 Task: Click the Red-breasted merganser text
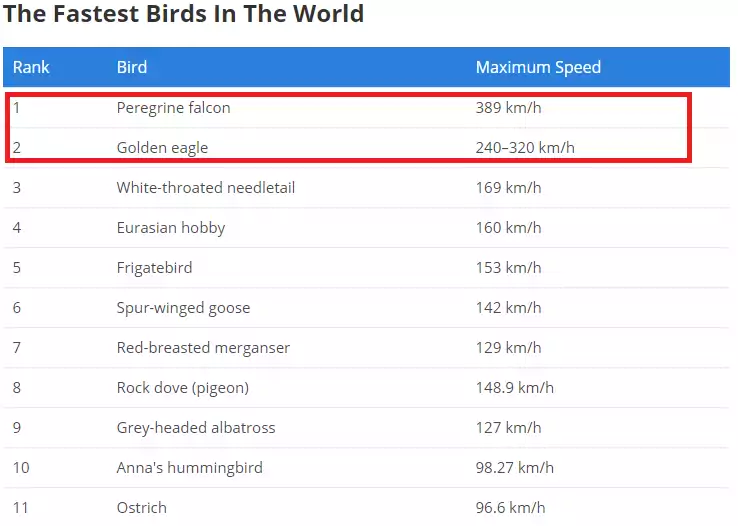tap(203, 348)
